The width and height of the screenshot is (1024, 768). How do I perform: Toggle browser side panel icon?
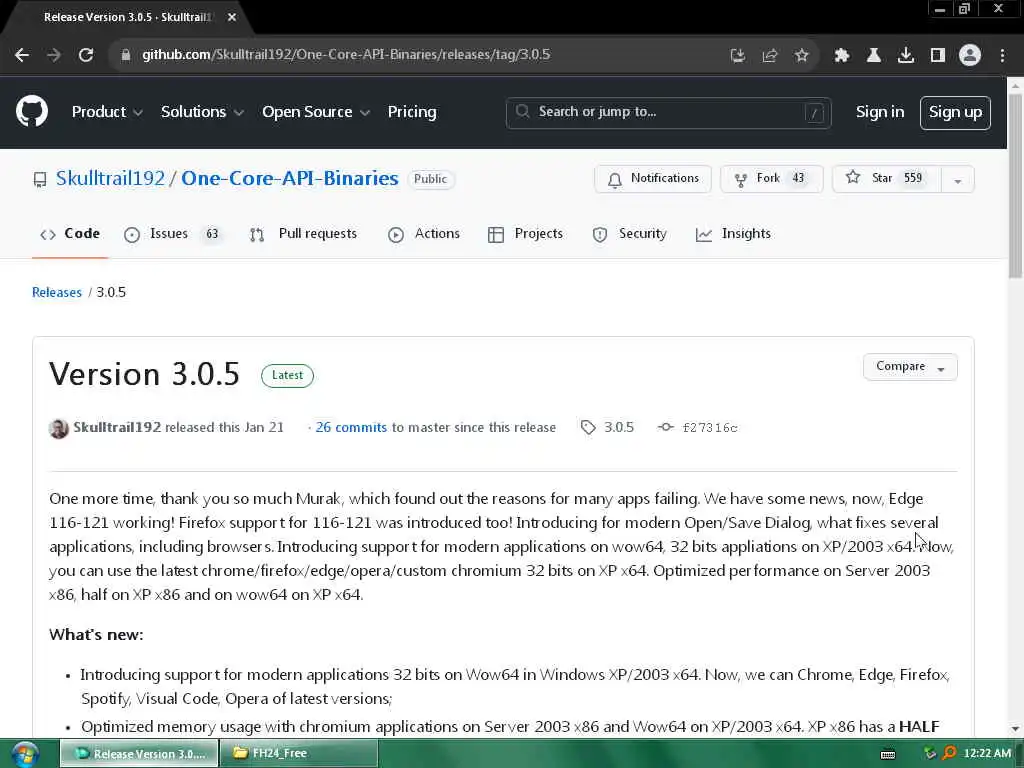point(938,56)
